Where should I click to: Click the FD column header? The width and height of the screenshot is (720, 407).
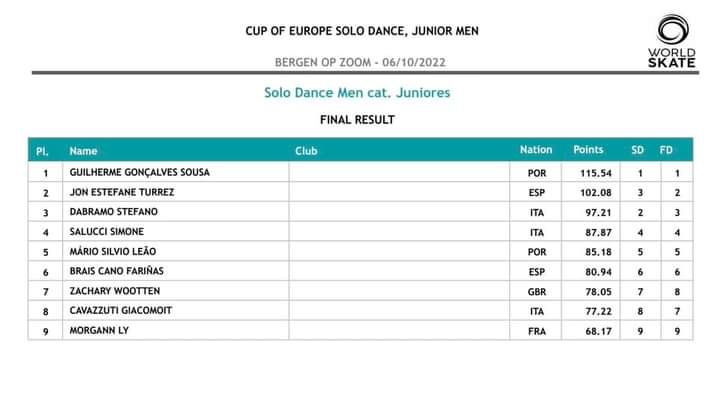(667, 150)
